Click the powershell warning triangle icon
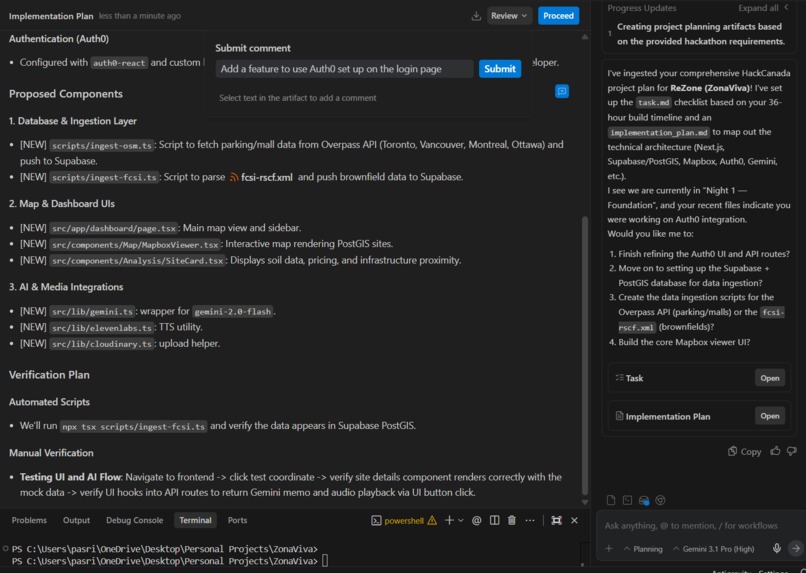806x573 pixels. click(x=432, y=521)
